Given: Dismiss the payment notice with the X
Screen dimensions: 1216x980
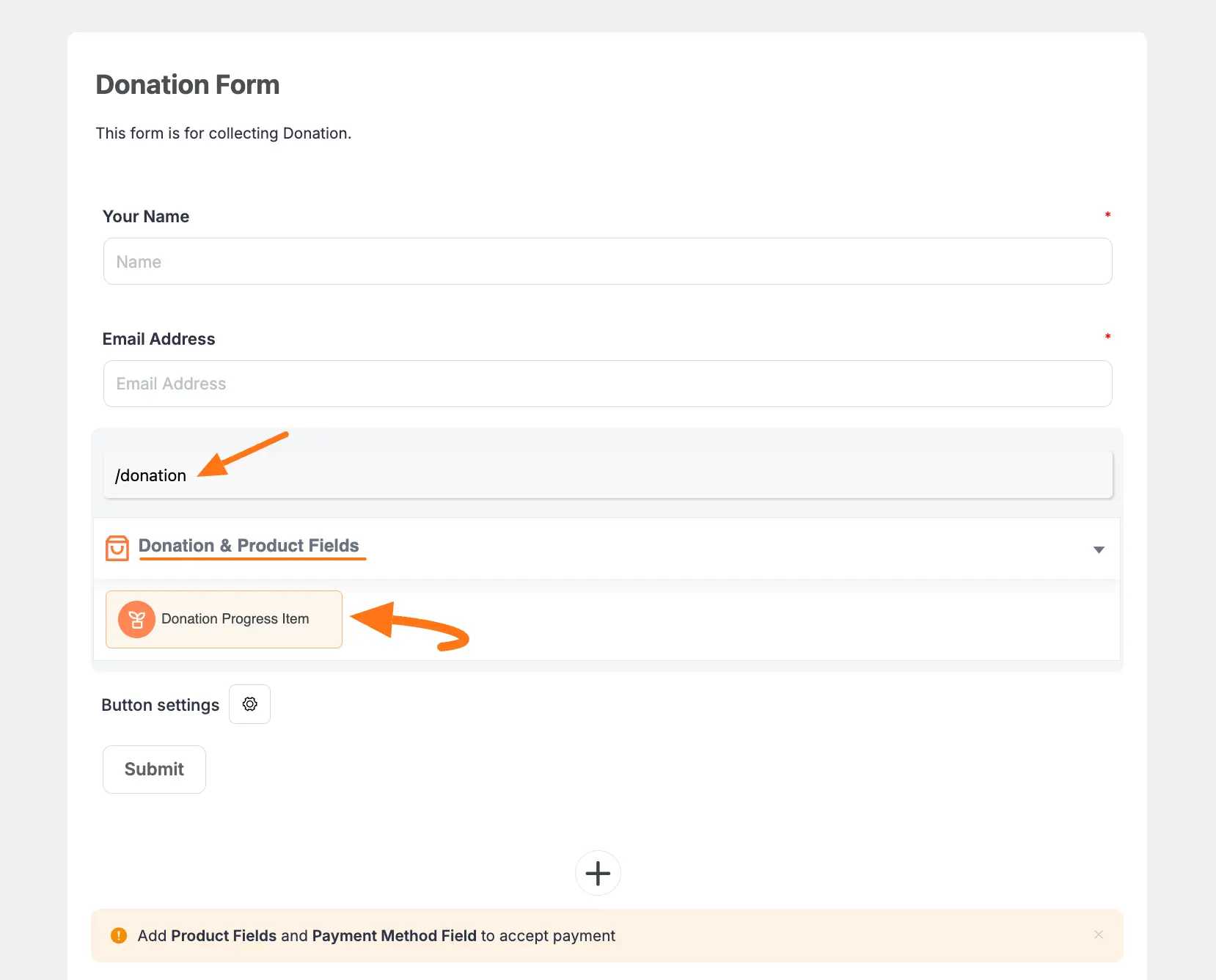Looking at the screenshot, I should (1099, 935).
